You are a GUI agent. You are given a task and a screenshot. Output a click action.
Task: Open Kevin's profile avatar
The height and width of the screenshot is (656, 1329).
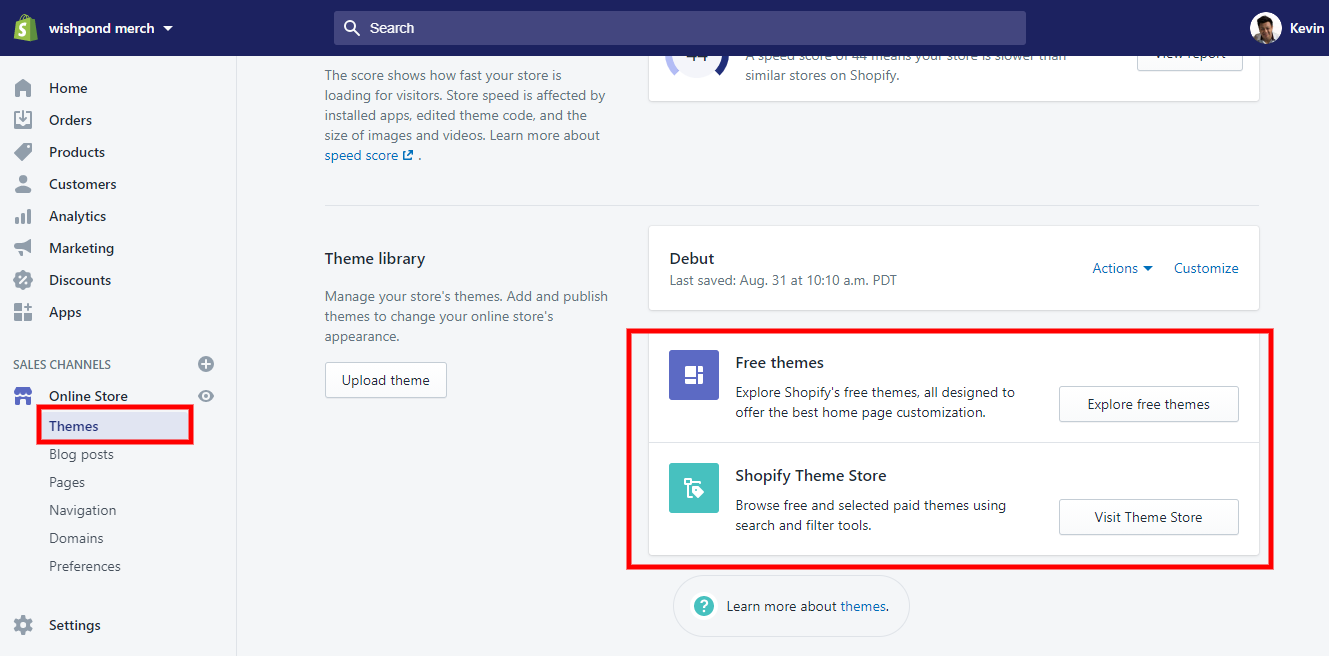1266,28
